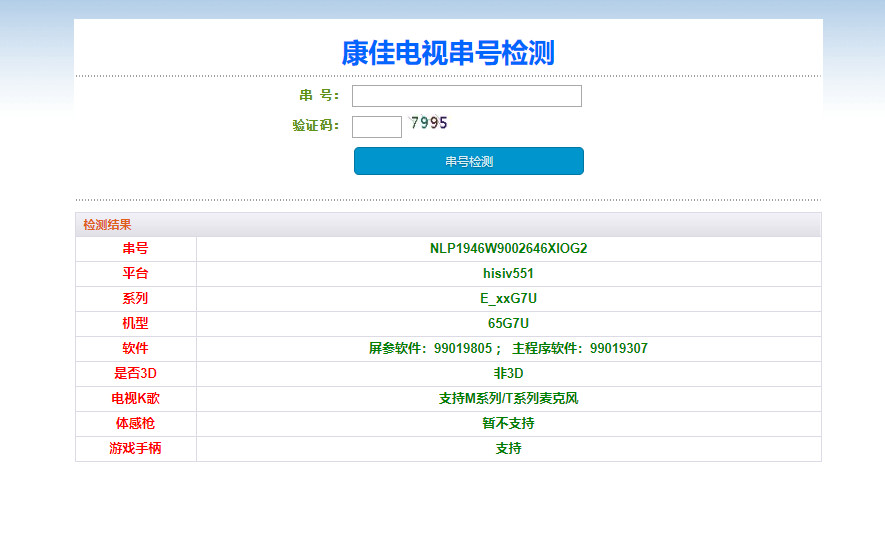The image size is (885, 547).
Task: Click the 支持 value in 游戏手柄 row
Action: click(509, 448)
